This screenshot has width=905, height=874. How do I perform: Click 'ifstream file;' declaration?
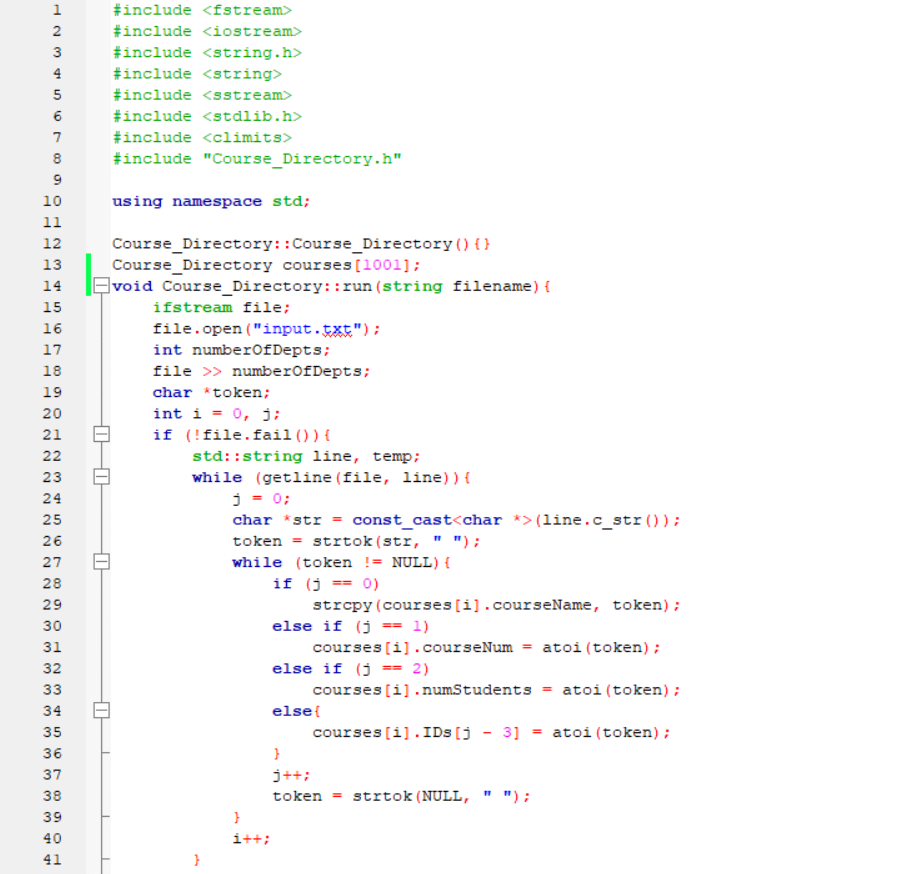222,307
